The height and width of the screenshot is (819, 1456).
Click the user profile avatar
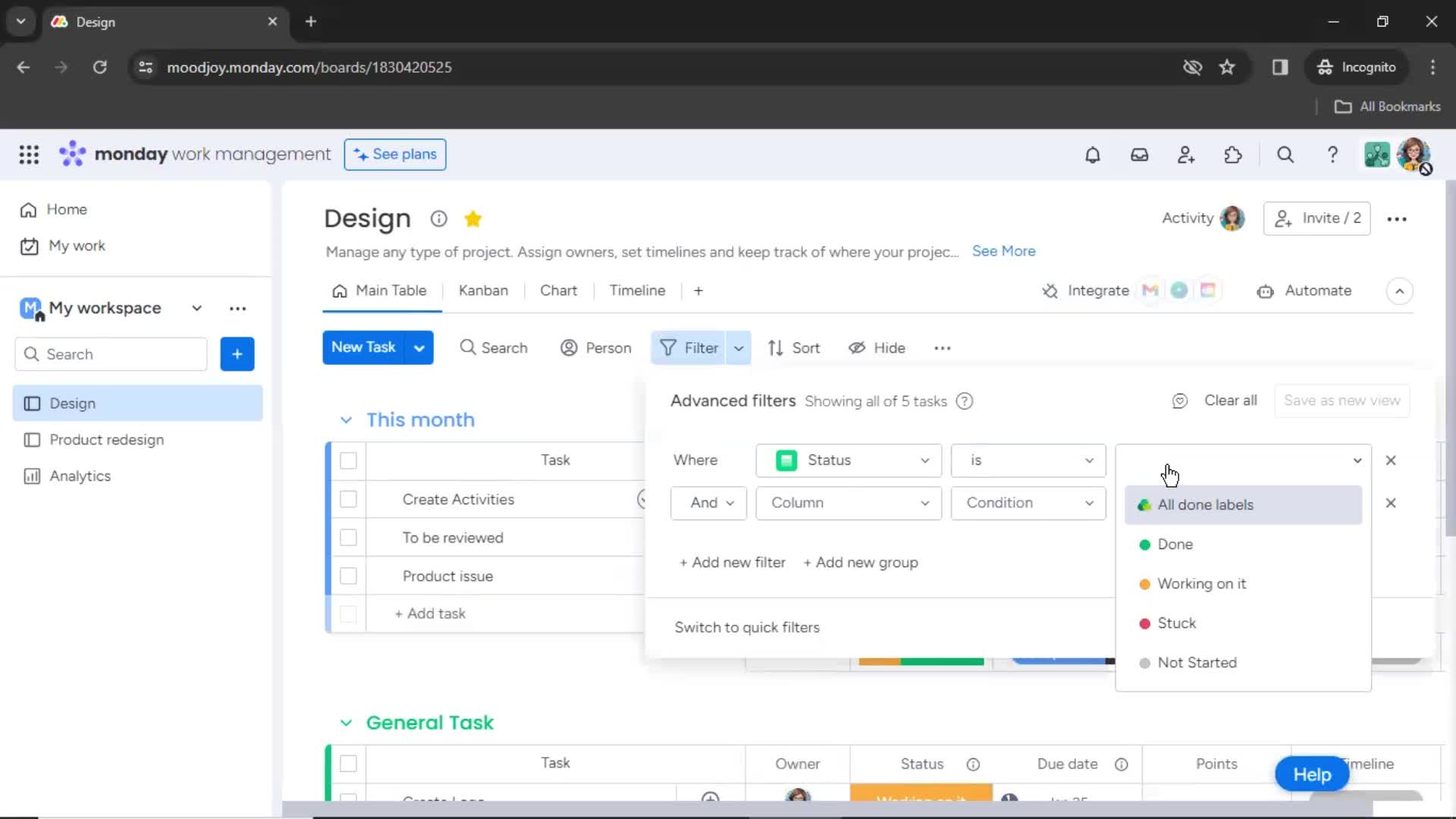tap(1414, 155)
